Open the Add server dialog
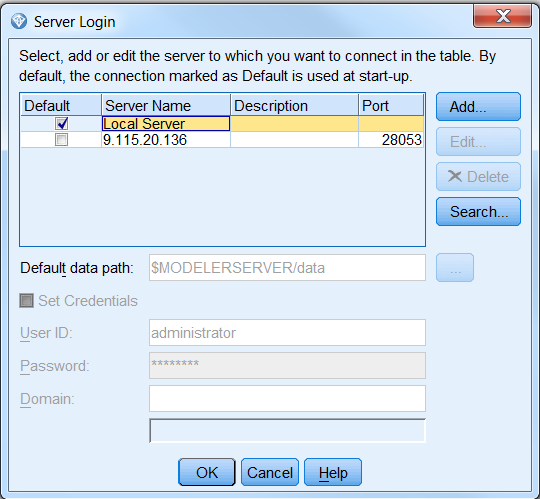Screen dimensions: 540x499 pos(478,106)
